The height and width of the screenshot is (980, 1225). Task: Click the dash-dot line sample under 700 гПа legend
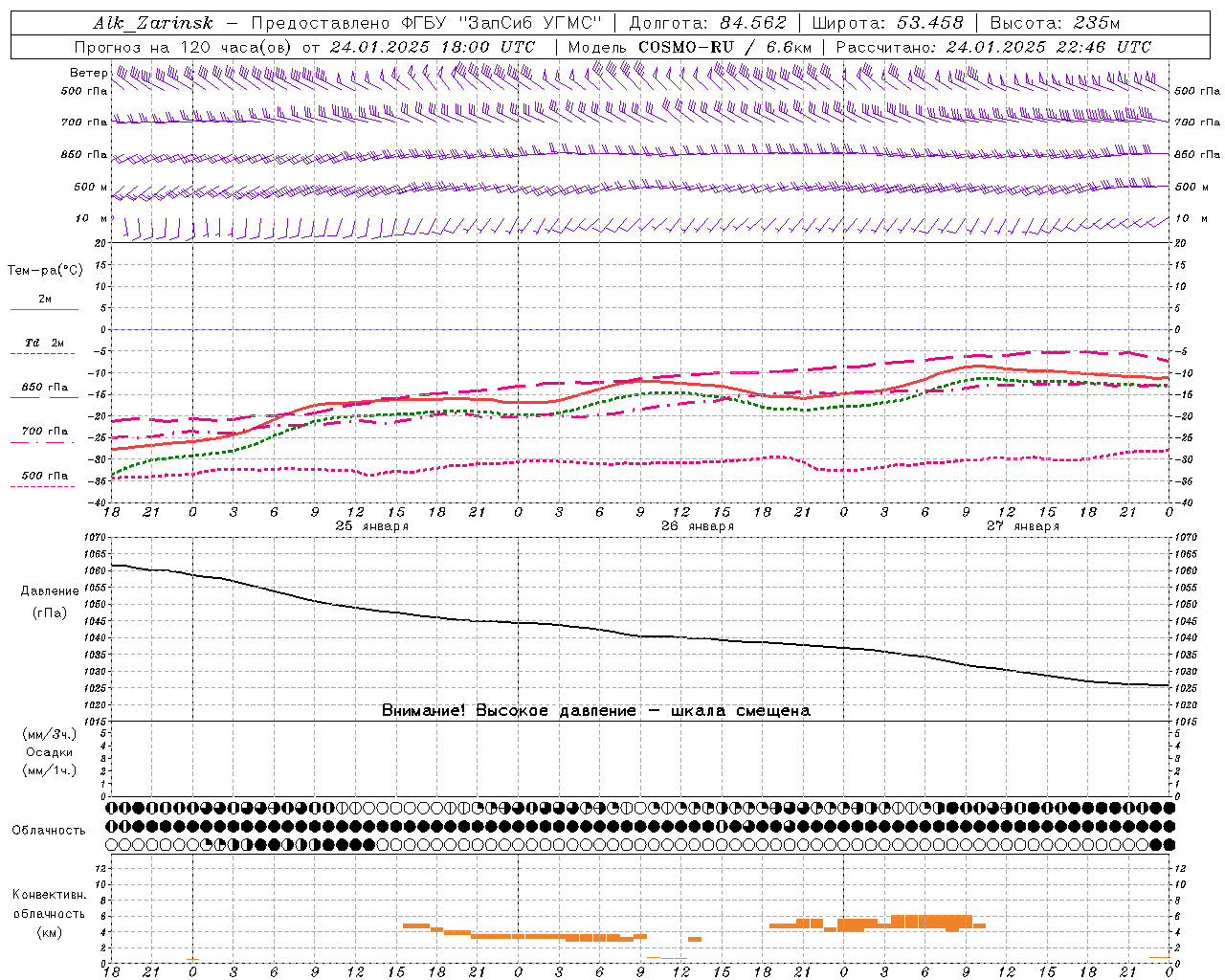pyautogui.click(x=43, y=442)
